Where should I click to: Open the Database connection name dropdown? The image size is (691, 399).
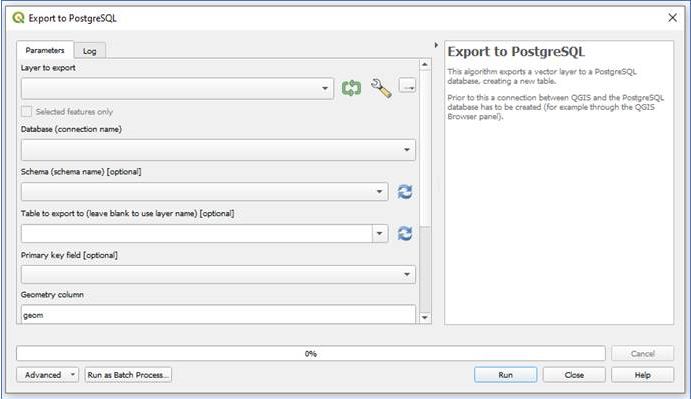(218, 150)
